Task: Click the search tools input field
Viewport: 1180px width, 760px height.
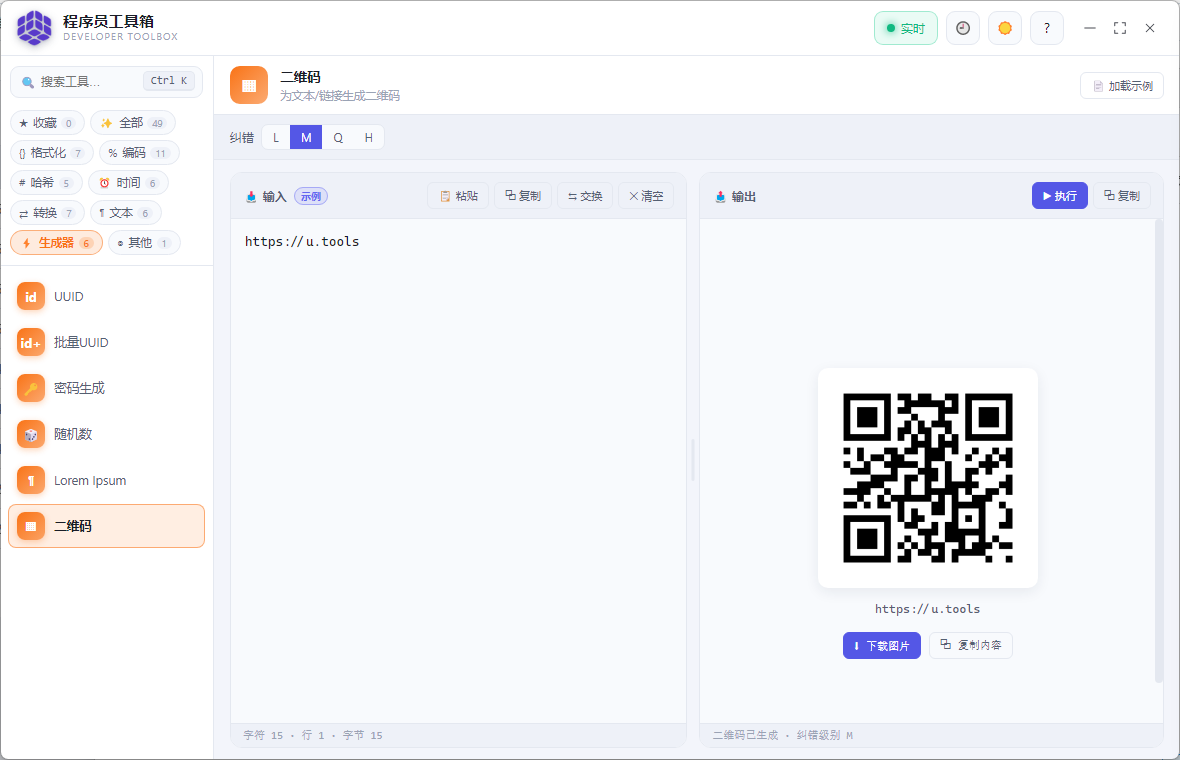Action: (106, 81)
